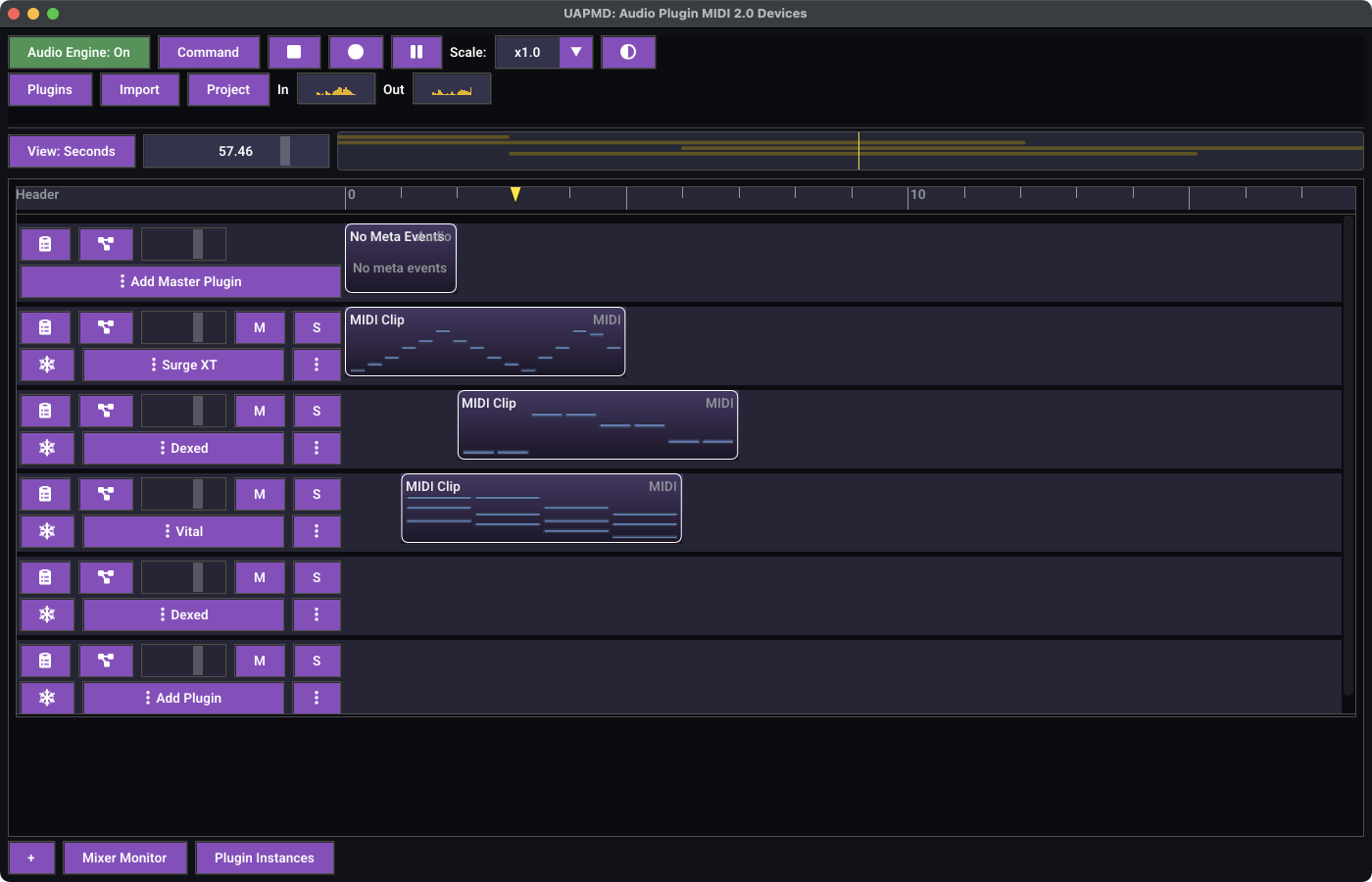
Task: Click the clipboard icon on Vital track
Action: tap(45, 494)
